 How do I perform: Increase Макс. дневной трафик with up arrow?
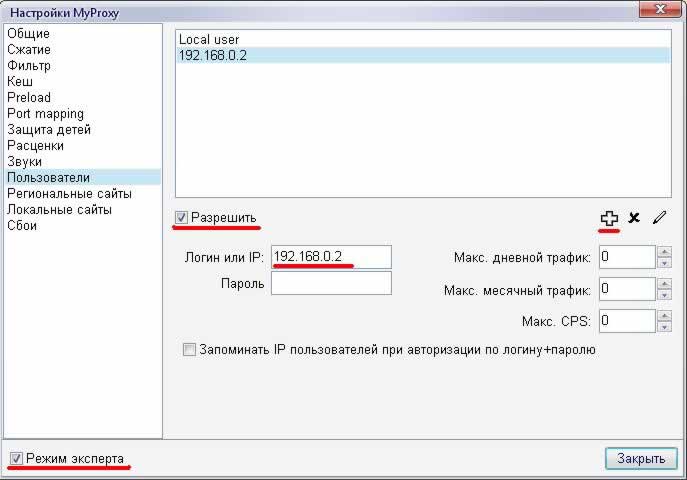(x=665, y=252)
